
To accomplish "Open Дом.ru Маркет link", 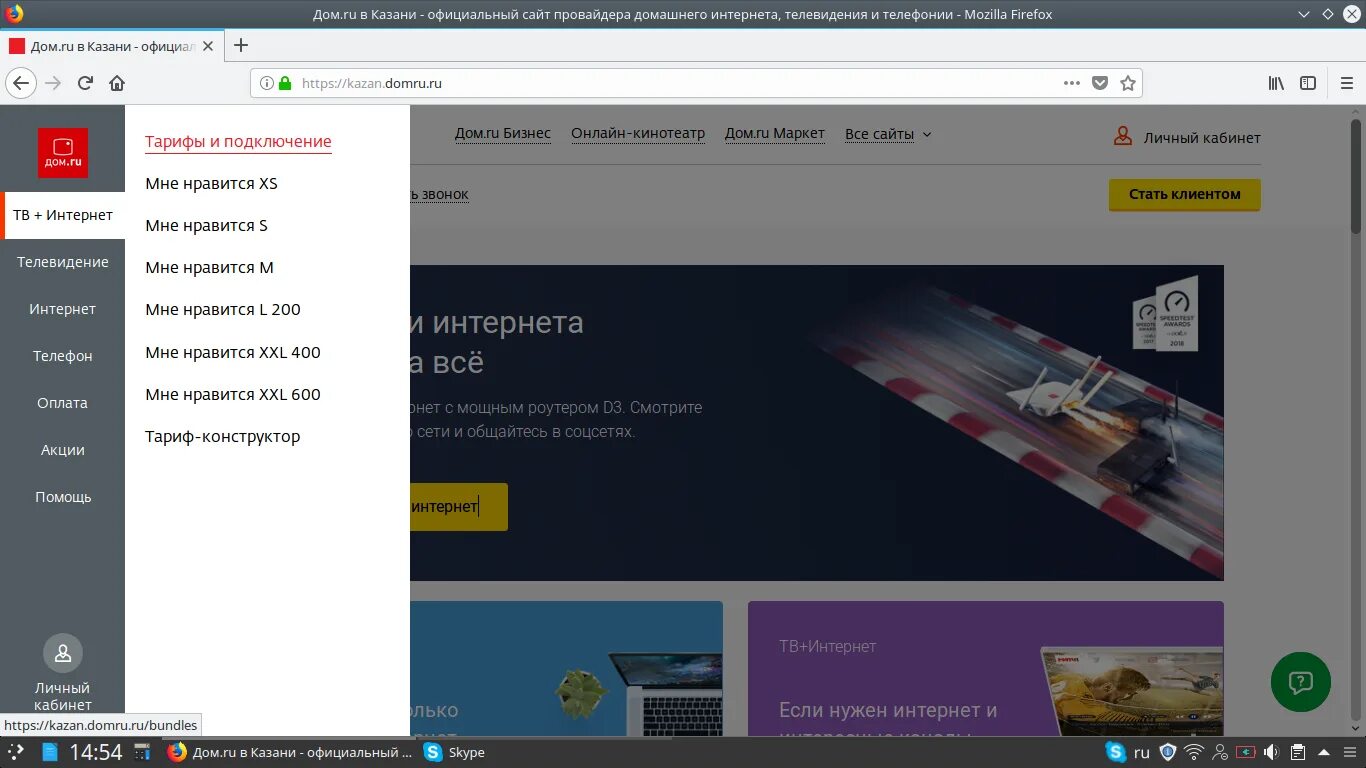I will 775,134.
